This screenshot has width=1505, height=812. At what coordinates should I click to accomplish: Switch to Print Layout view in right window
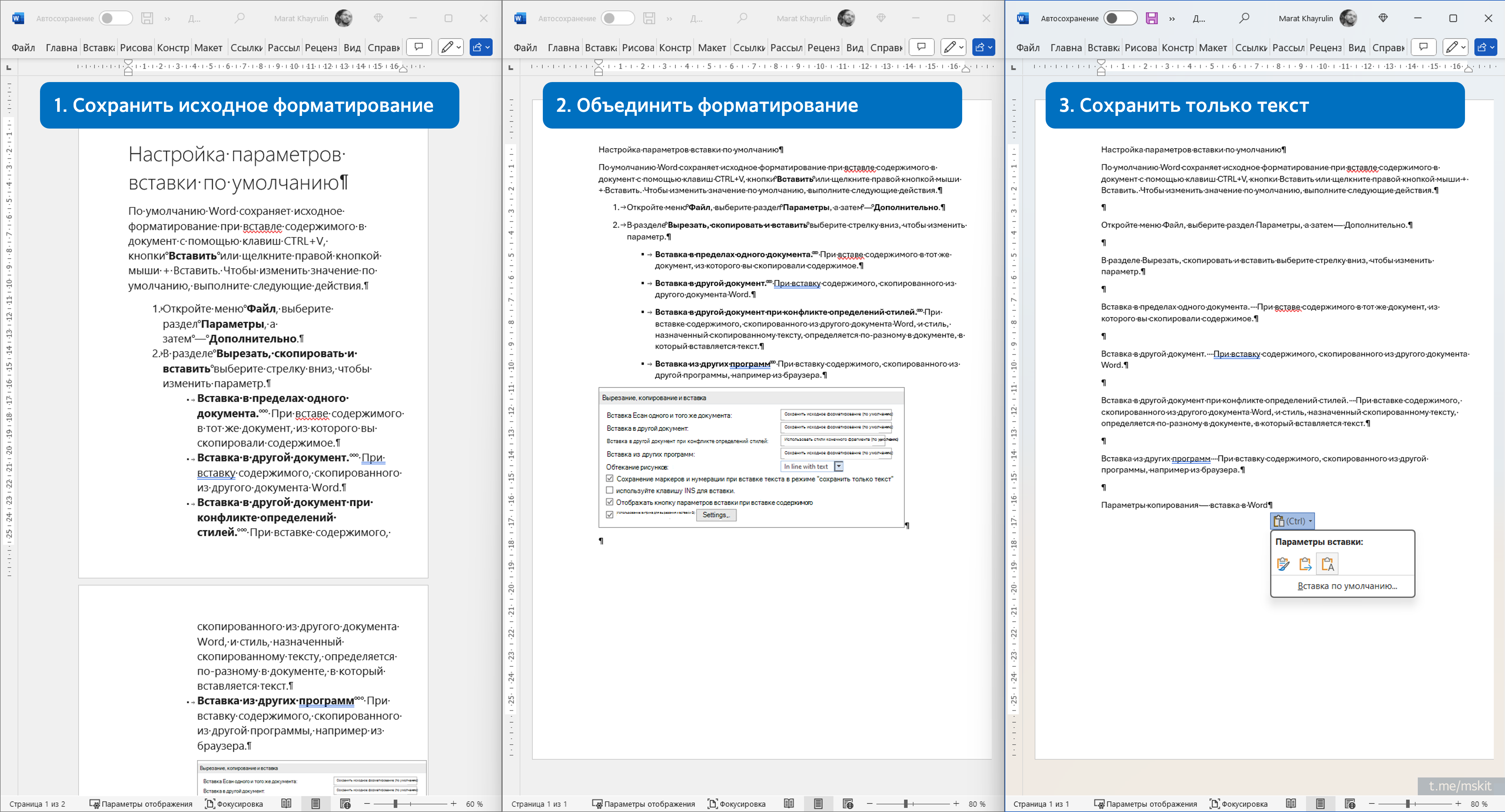pyautogui.click(x=1320, y=804)
